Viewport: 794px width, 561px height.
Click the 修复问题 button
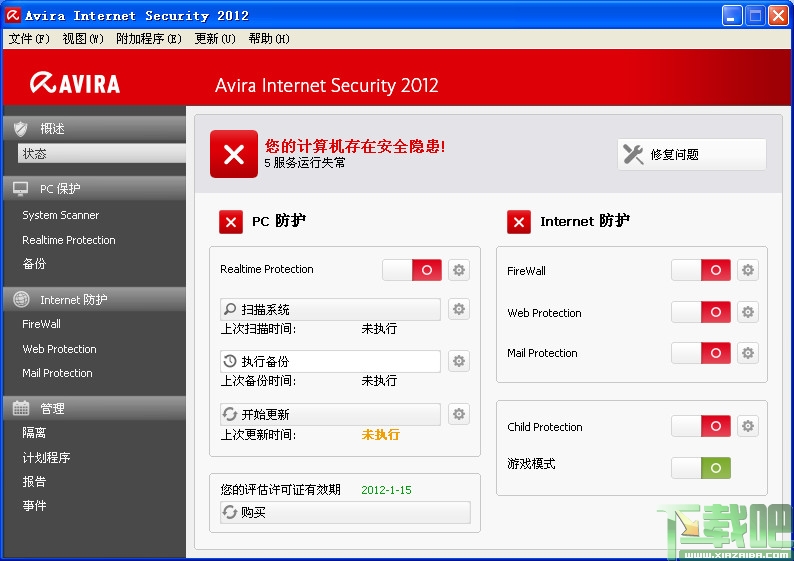pos(692,154)
